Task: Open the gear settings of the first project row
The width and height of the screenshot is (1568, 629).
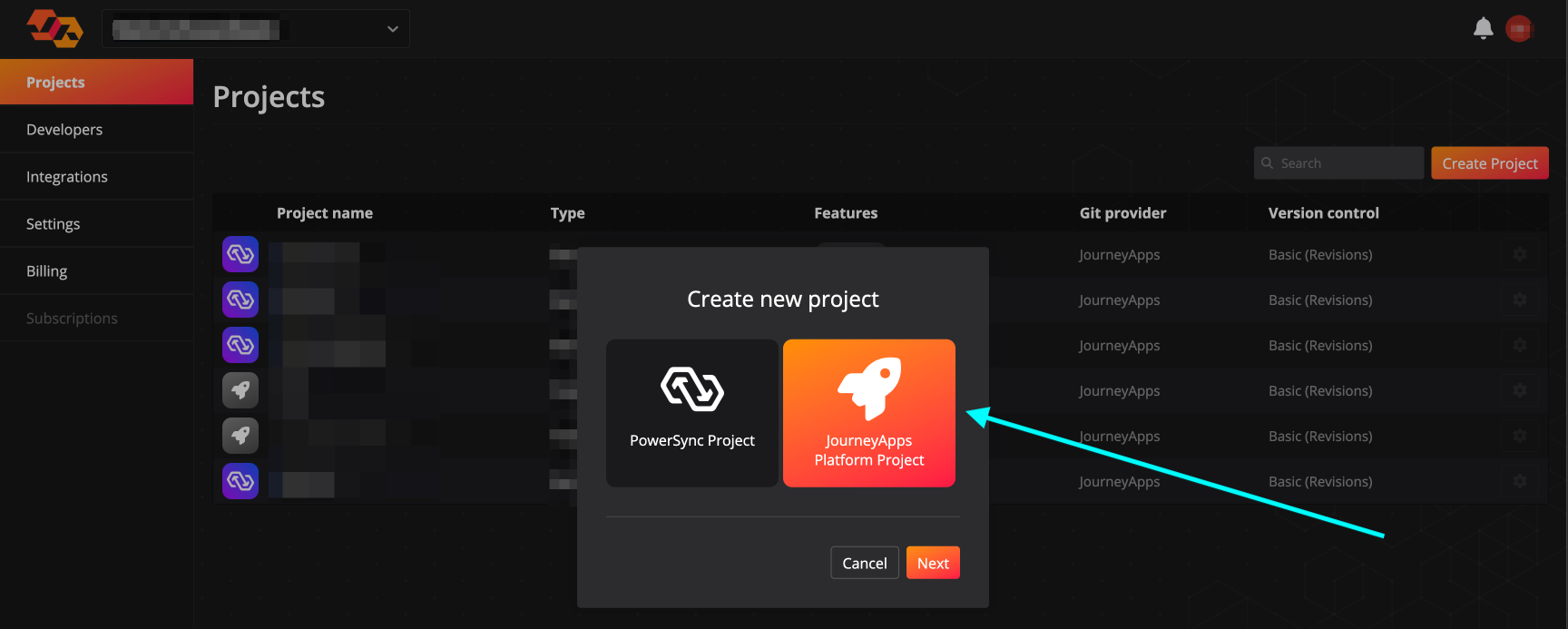Action: click(1520, 254)
